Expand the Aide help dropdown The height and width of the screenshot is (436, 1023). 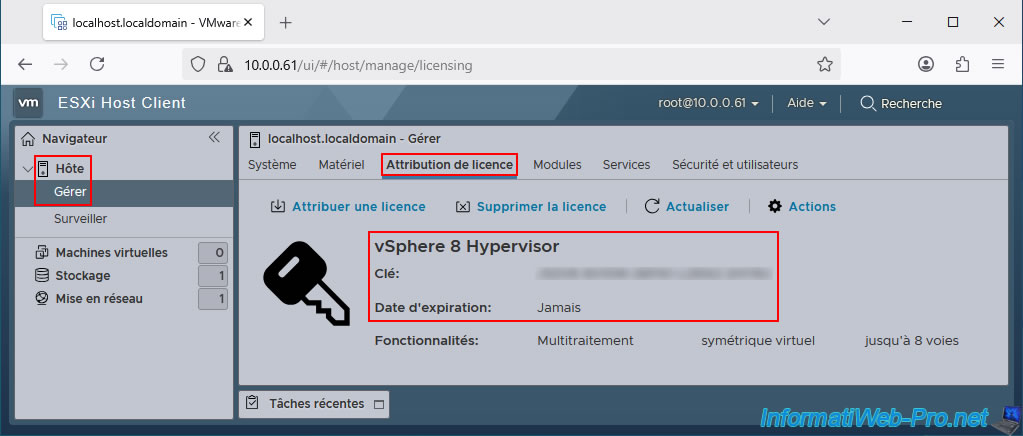point(806,103)
